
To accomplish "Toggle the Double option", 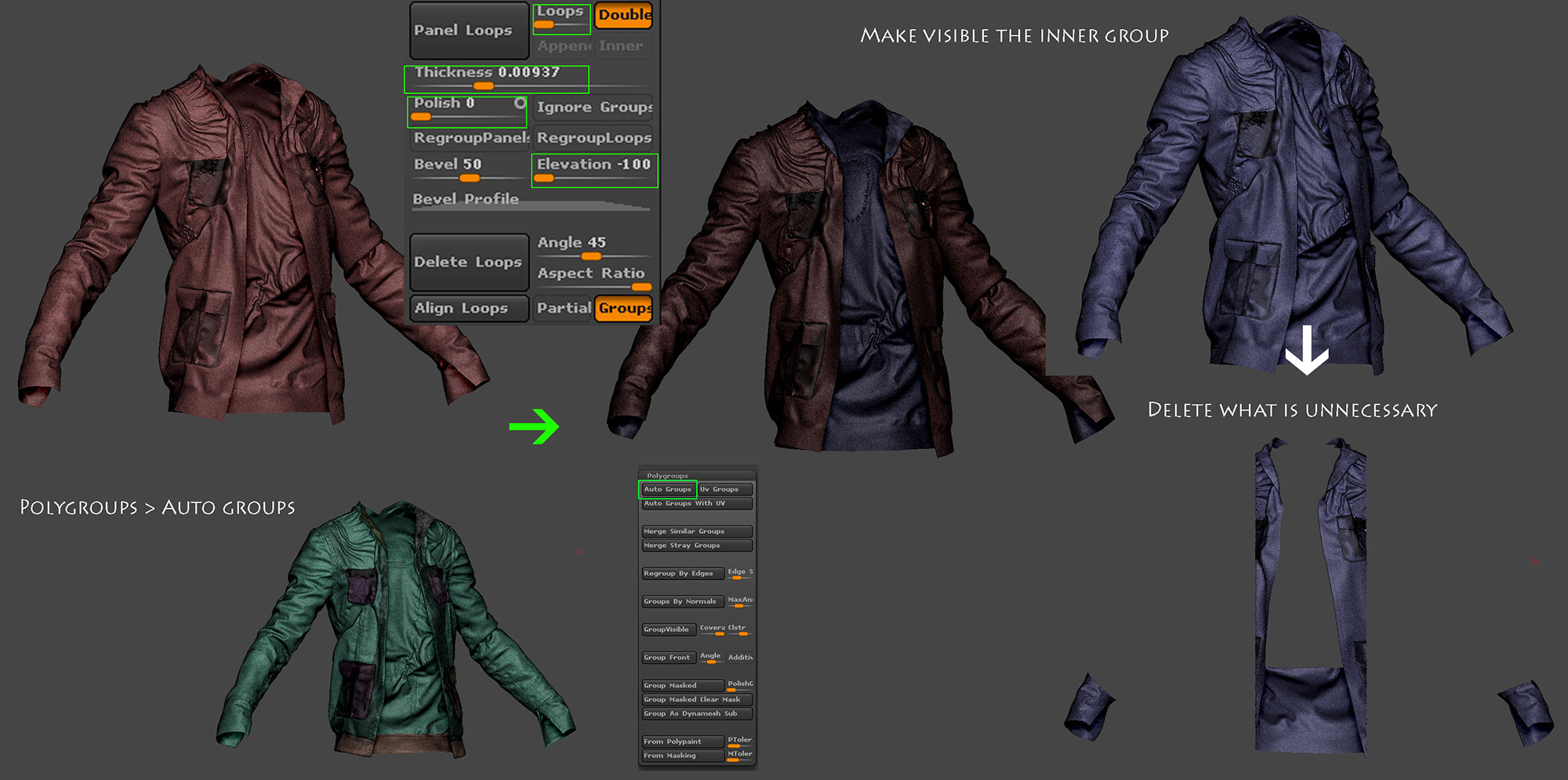I will pyautogui.click(x=624, y=15).
